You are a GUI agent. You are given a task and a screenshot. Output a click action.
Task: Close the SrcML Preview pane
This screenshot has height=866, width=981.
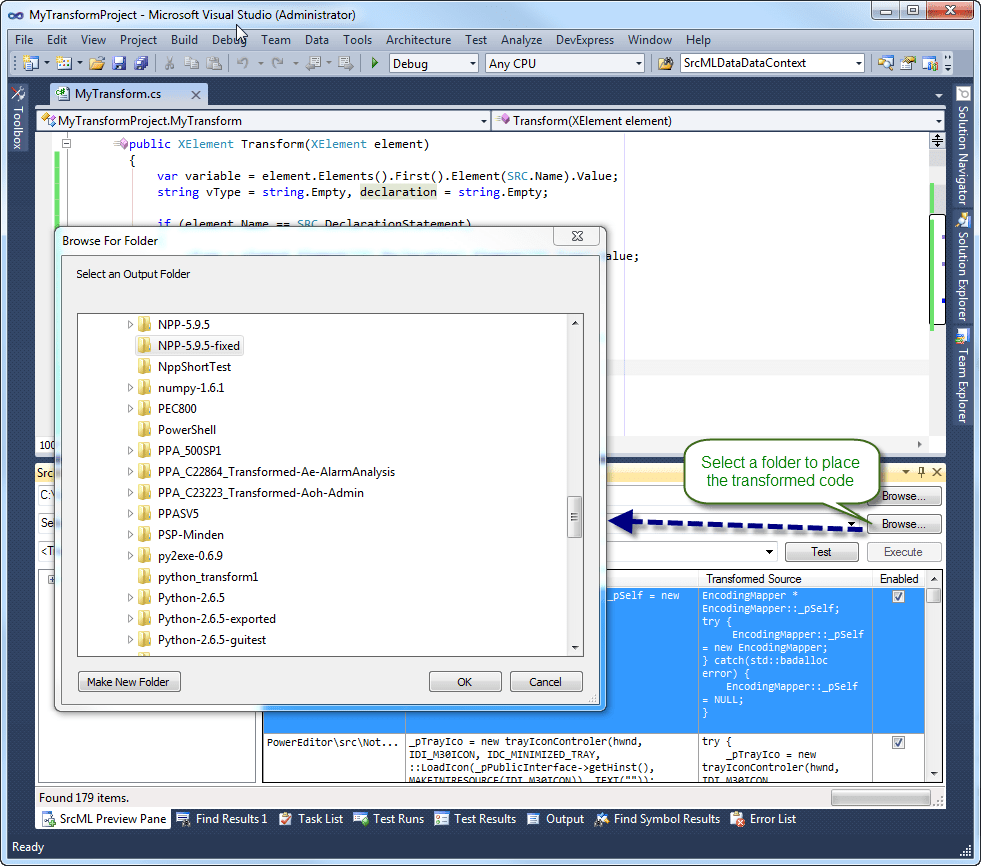pos(937,472)
